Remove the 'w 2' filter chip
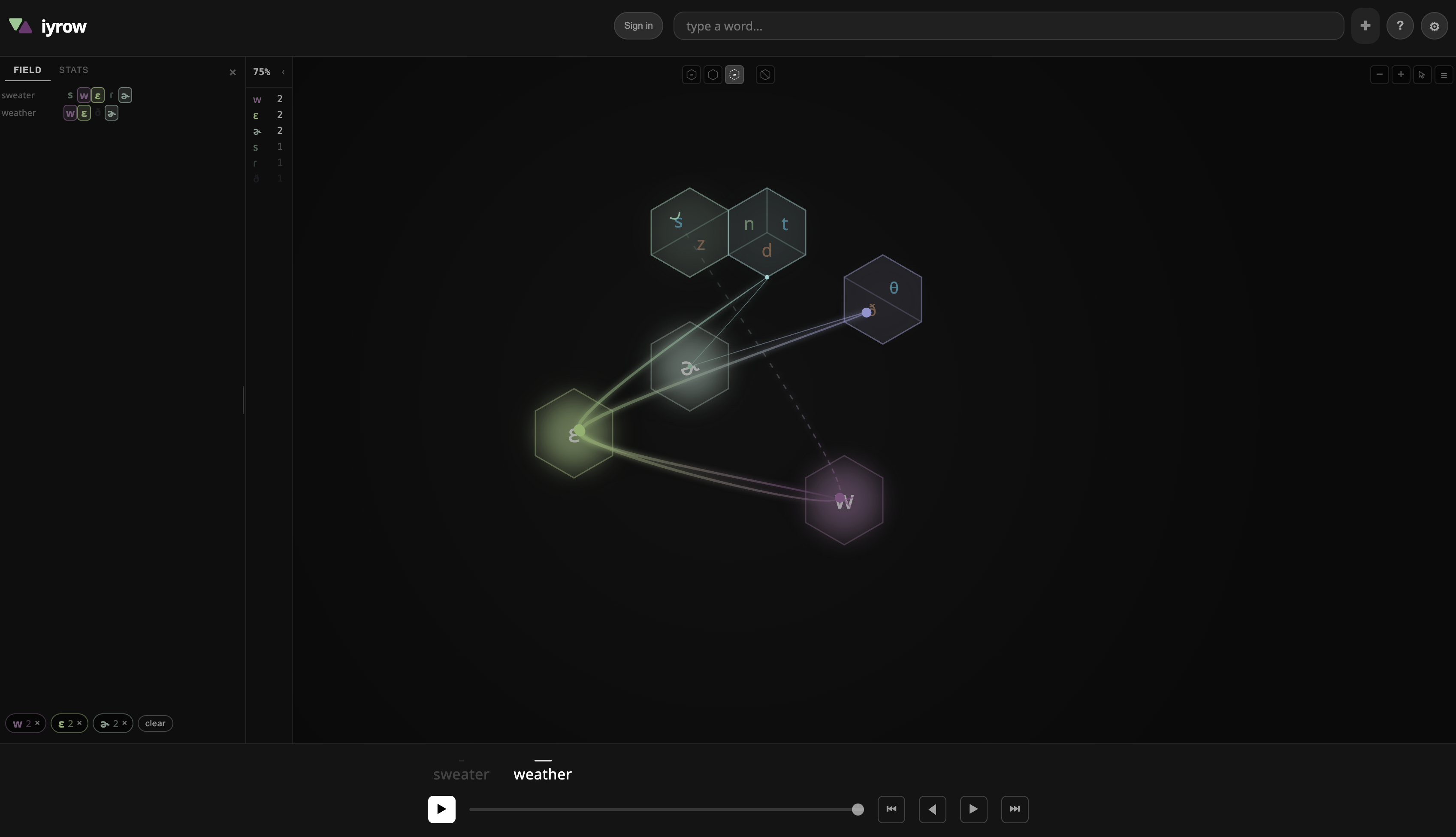This screenshot has width=1456, height=837. click(37, 723)
